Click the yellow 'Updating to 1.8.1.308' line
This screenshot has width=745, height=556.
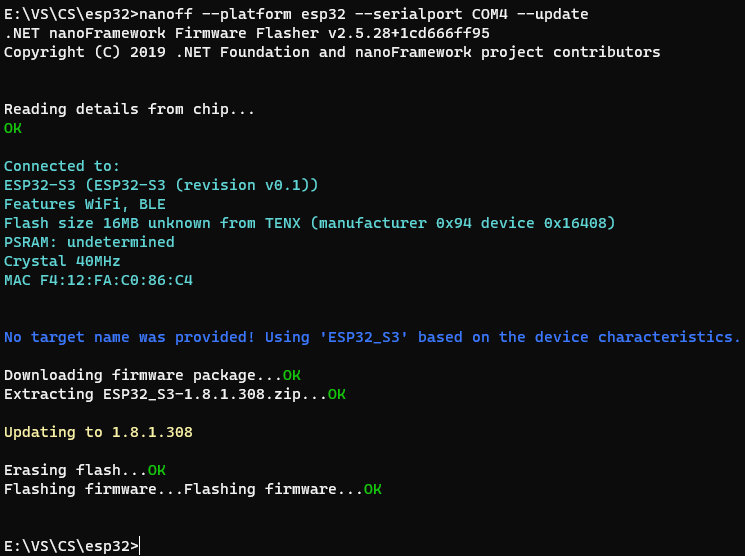pyautogui.click(x=98, y=432)
